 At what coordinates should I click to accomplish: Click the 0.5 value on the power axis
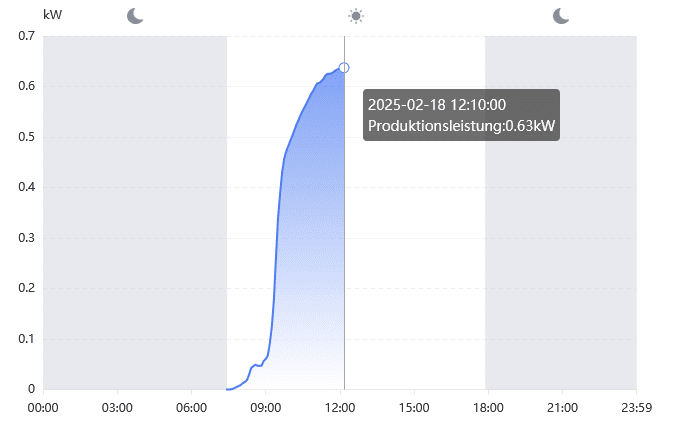(x=27, y=137)
